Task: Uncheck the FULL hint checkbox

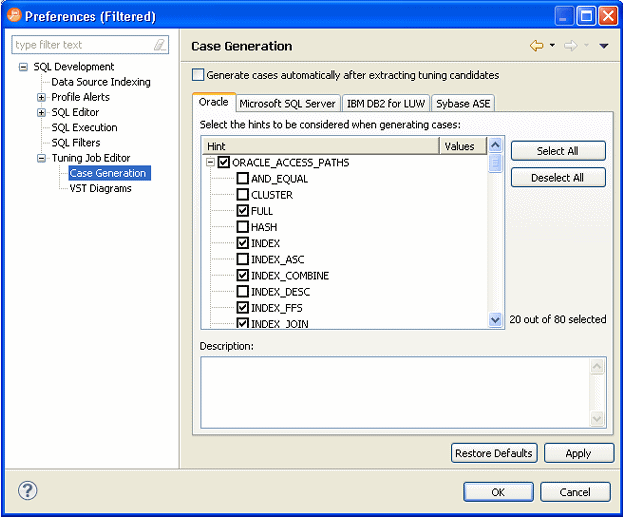Action: click(x=243, y=211)
